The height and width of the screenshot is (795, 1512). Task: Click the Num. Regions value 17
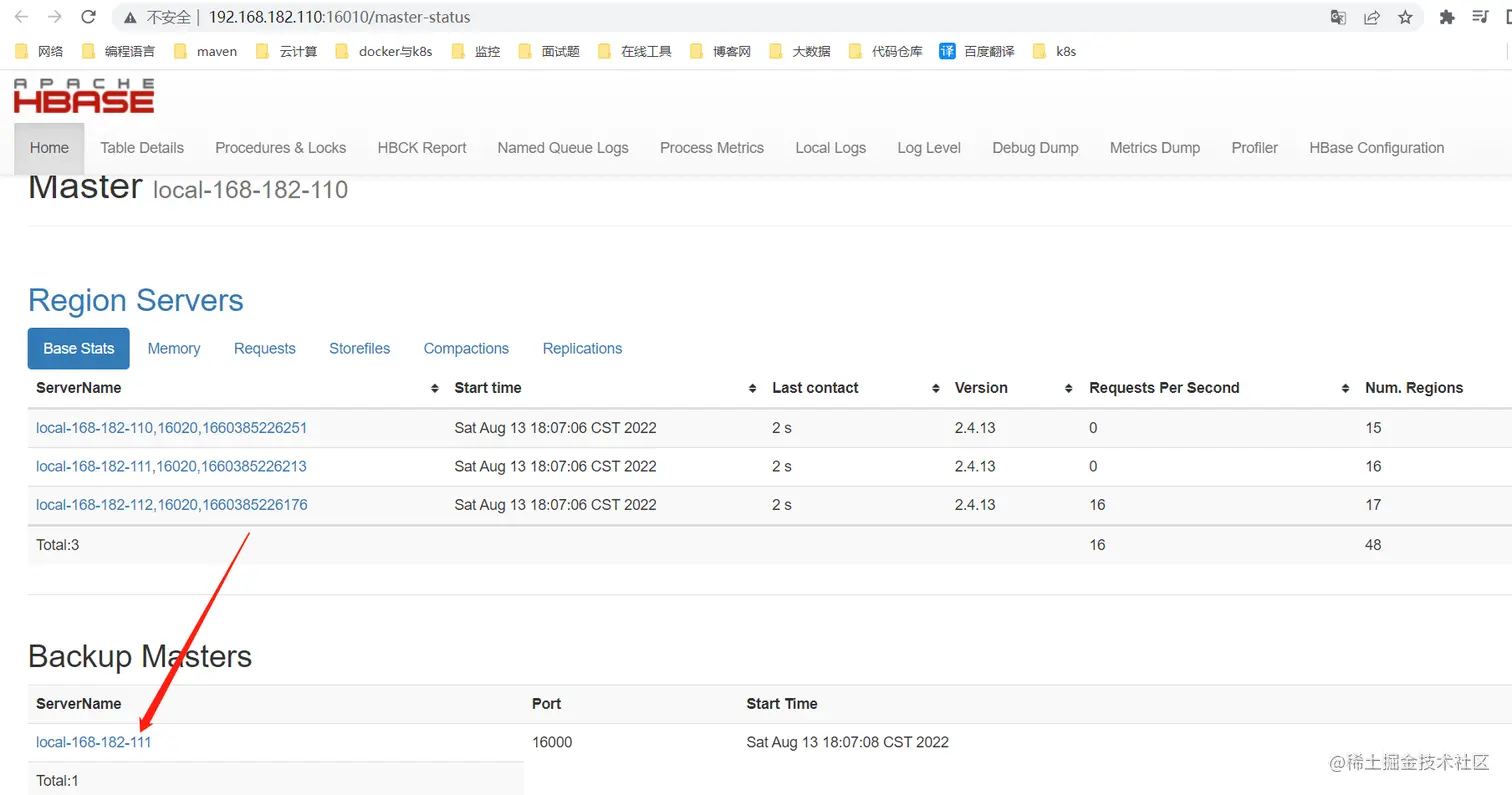[1373, 505]
